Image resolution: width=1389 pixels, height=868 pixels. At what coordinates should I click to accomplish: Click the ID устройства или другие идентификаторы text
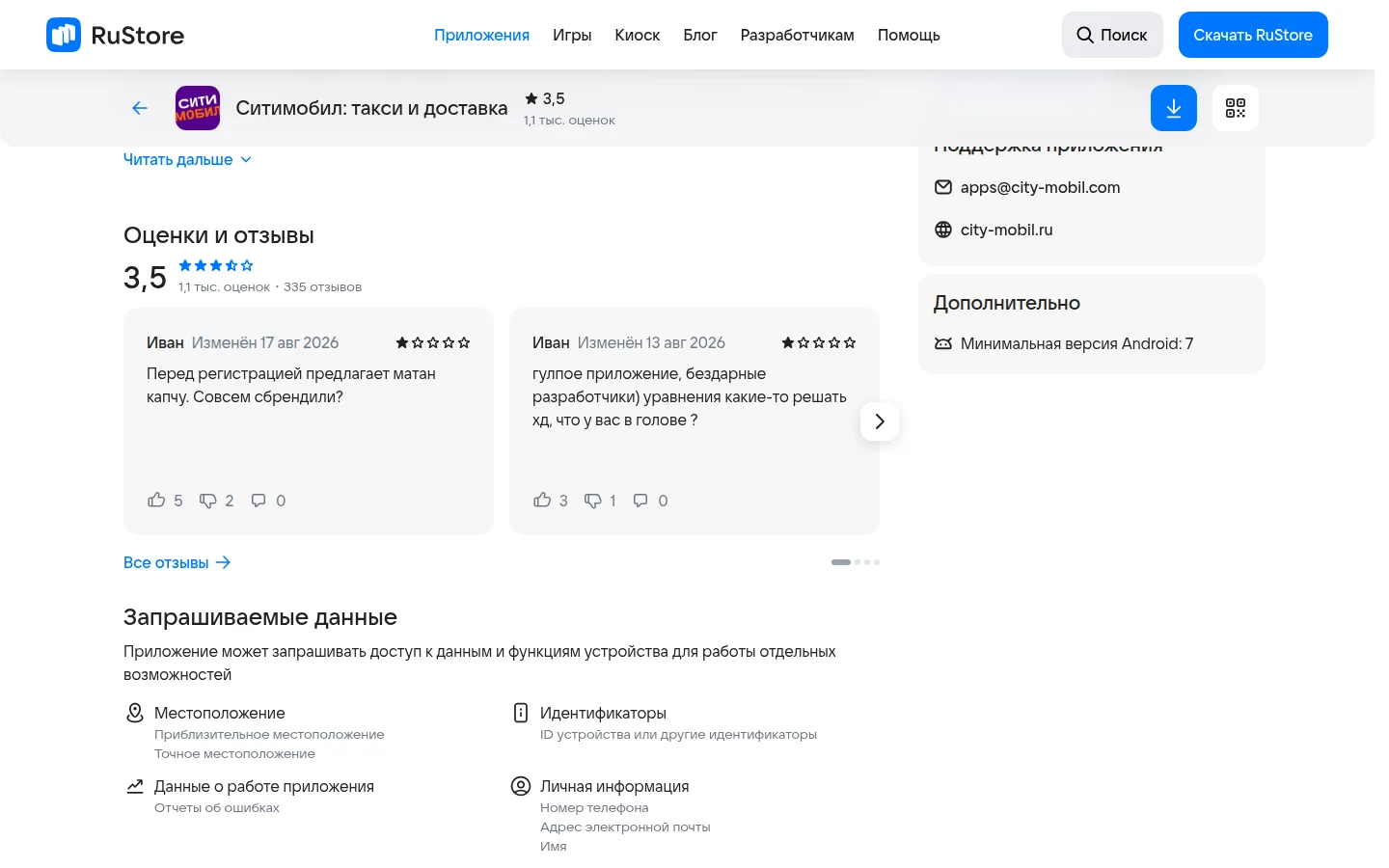(x=678, y=735)
